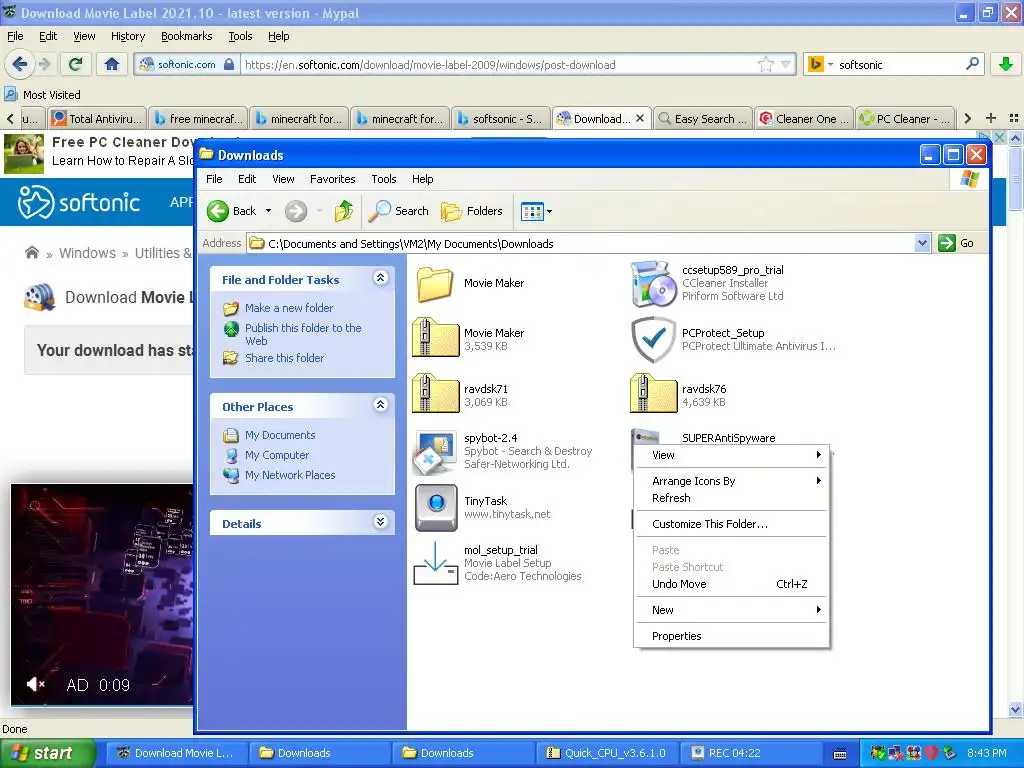
Task: Choose Undo Move from context menu
Action: pyautogui.click(x=731, y=584)
